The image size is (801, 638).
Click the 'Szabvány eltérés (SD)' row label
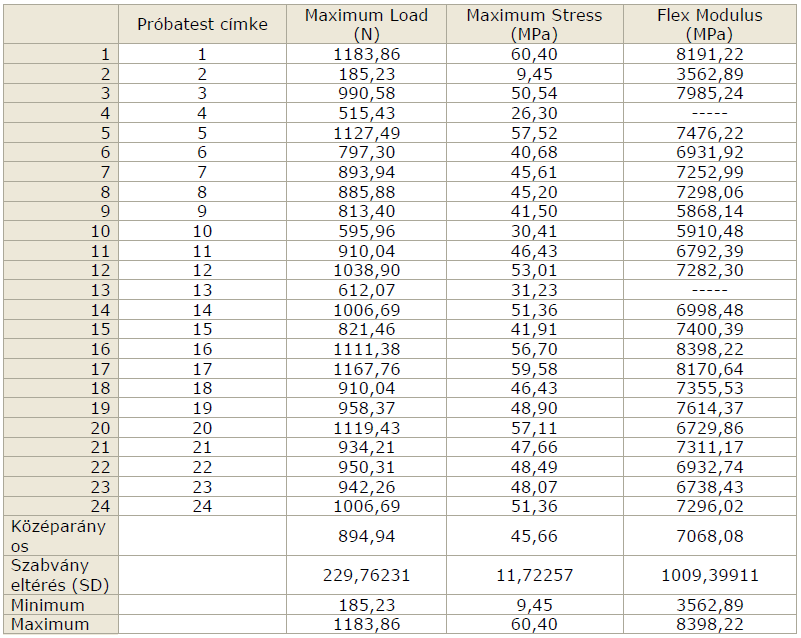click(x=61, y=575)
